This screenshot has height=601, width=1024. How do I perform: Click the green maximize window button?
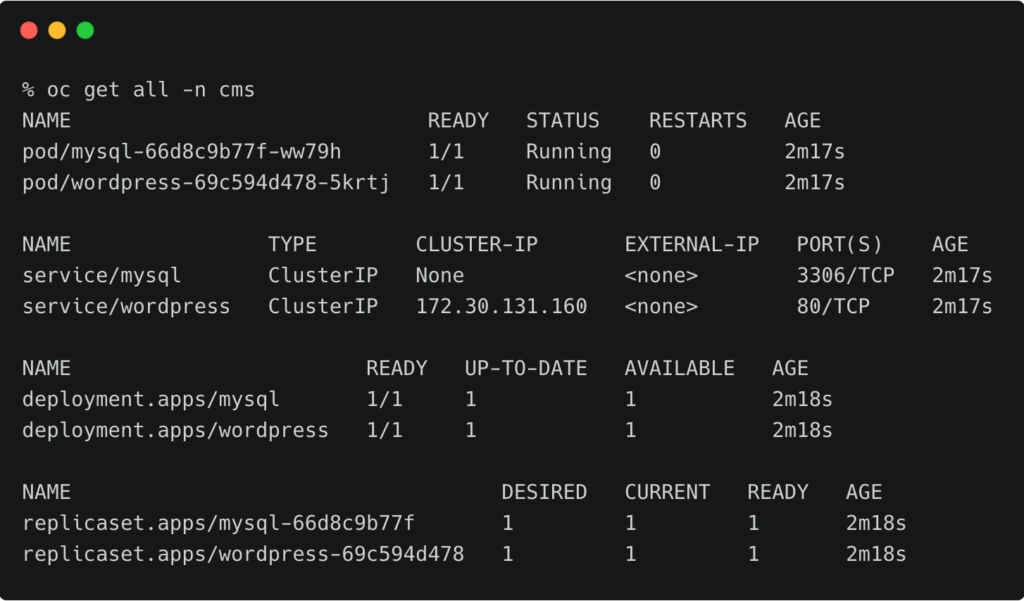(85, 30)
